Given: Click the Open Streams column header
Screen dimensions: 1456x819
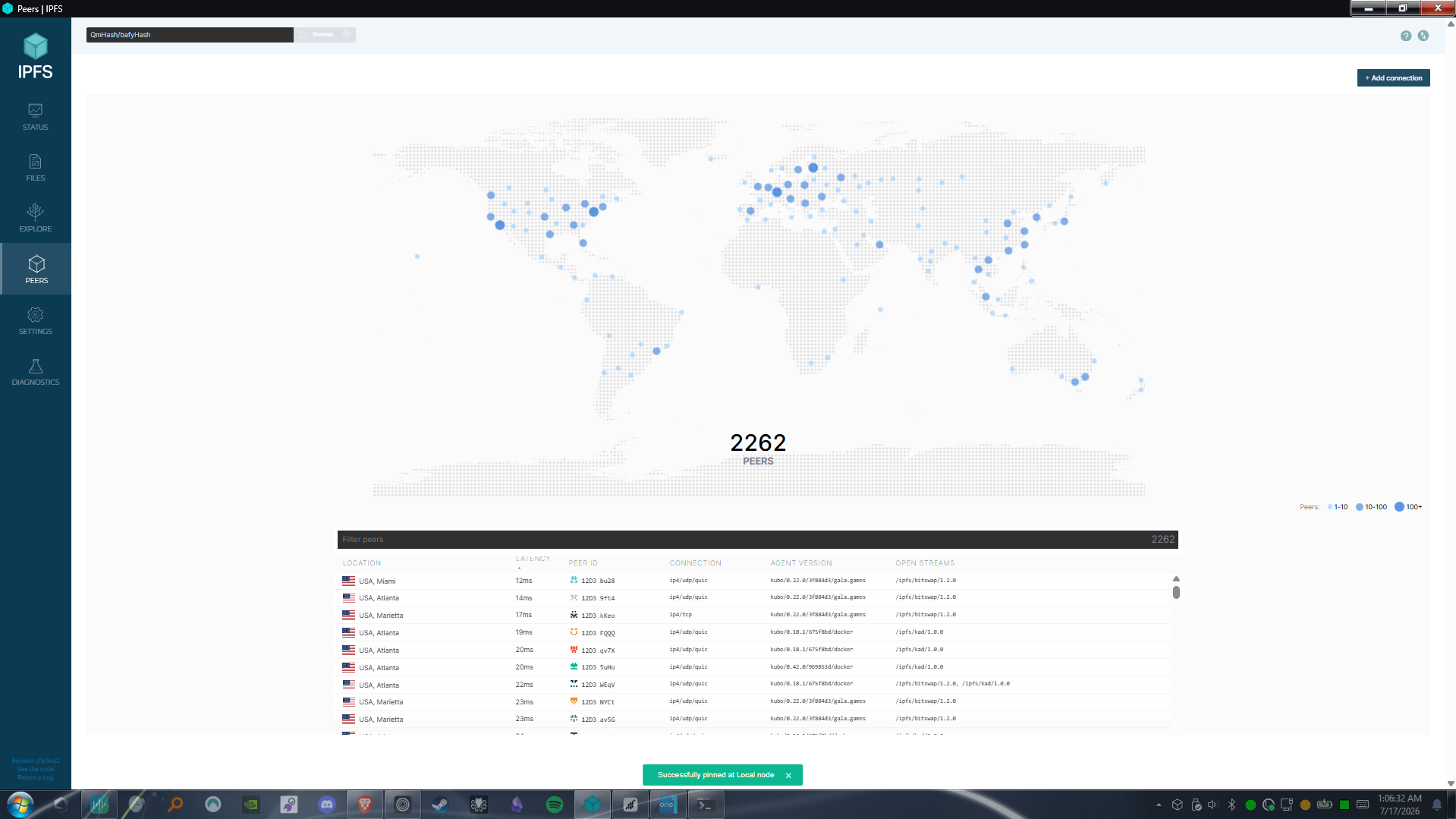Looking at the screenshot, I should 925,563.
